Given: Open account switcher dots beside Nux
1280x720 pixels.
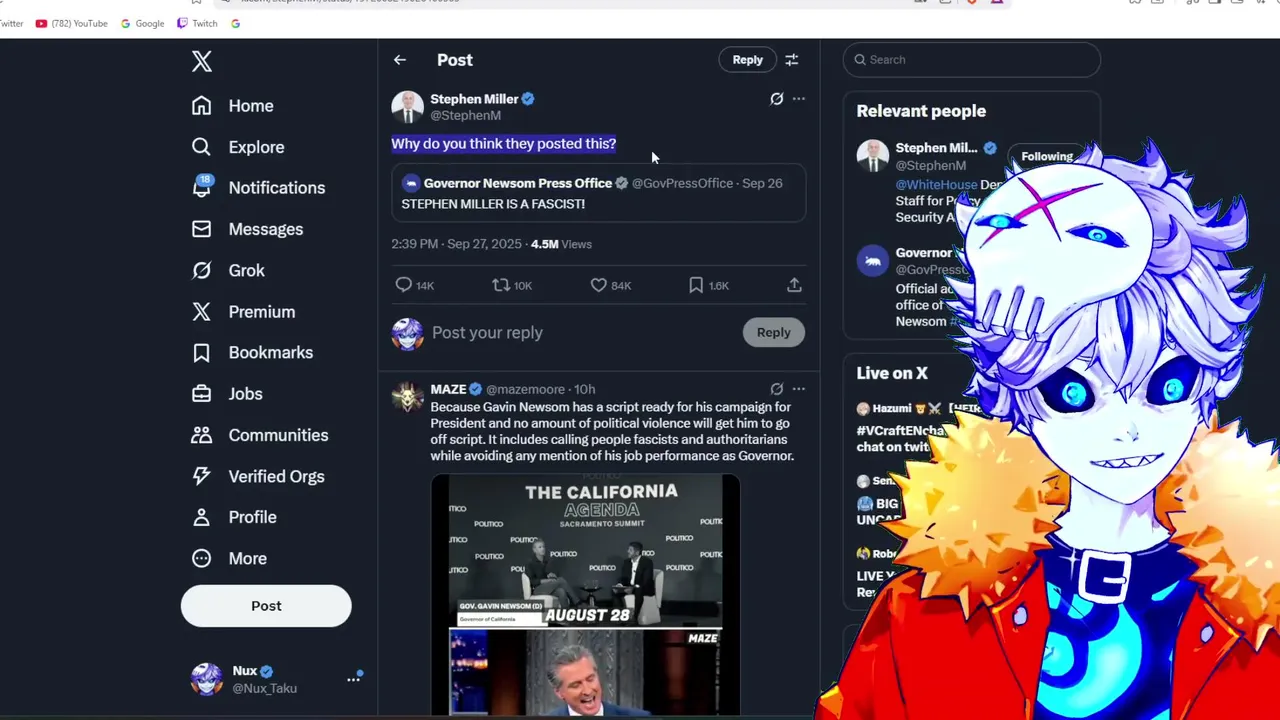Looking at the screenshot, I should (353, 678).
